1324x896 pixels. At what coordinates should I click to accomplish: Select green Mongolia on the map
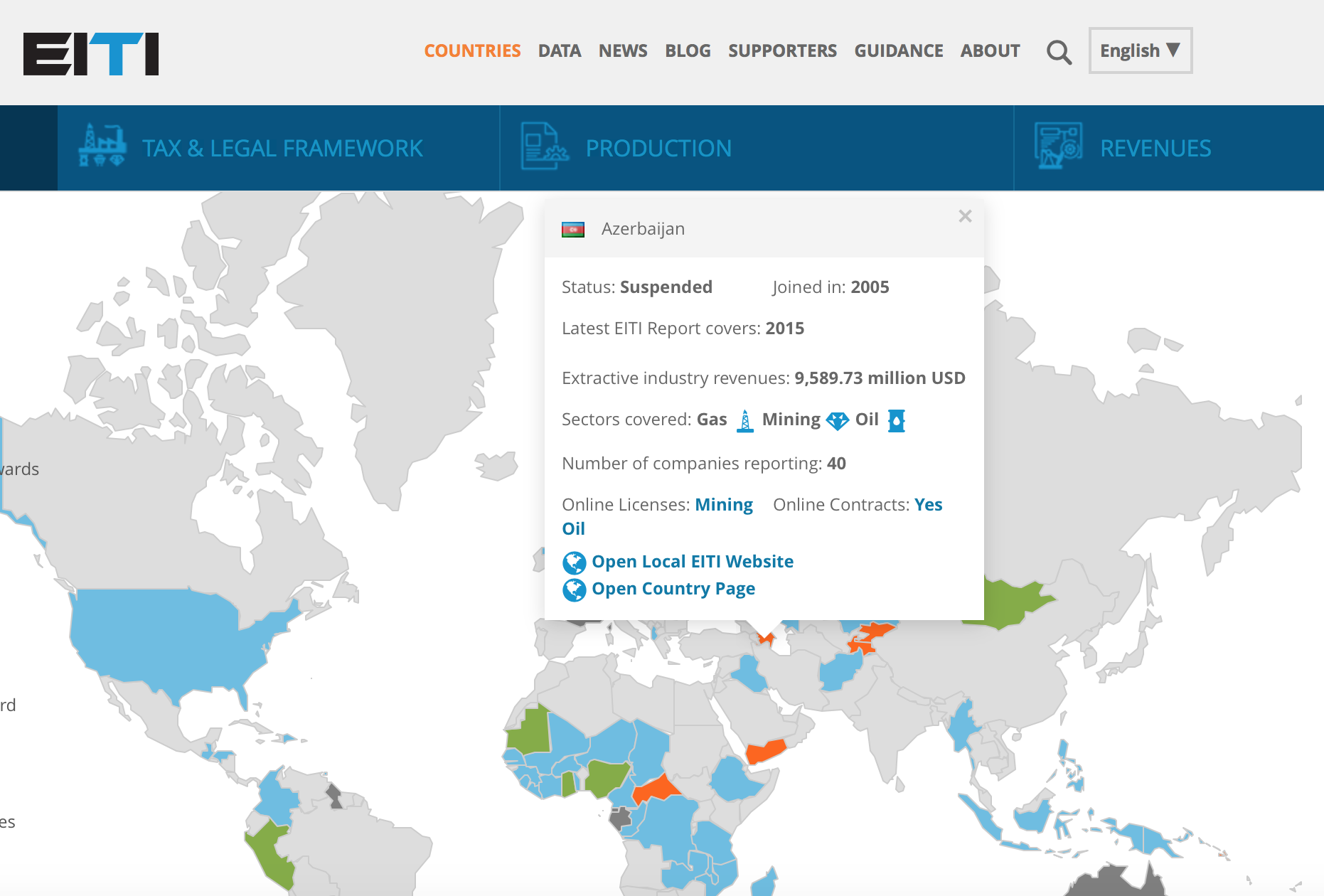click(x=1010, y=604)
